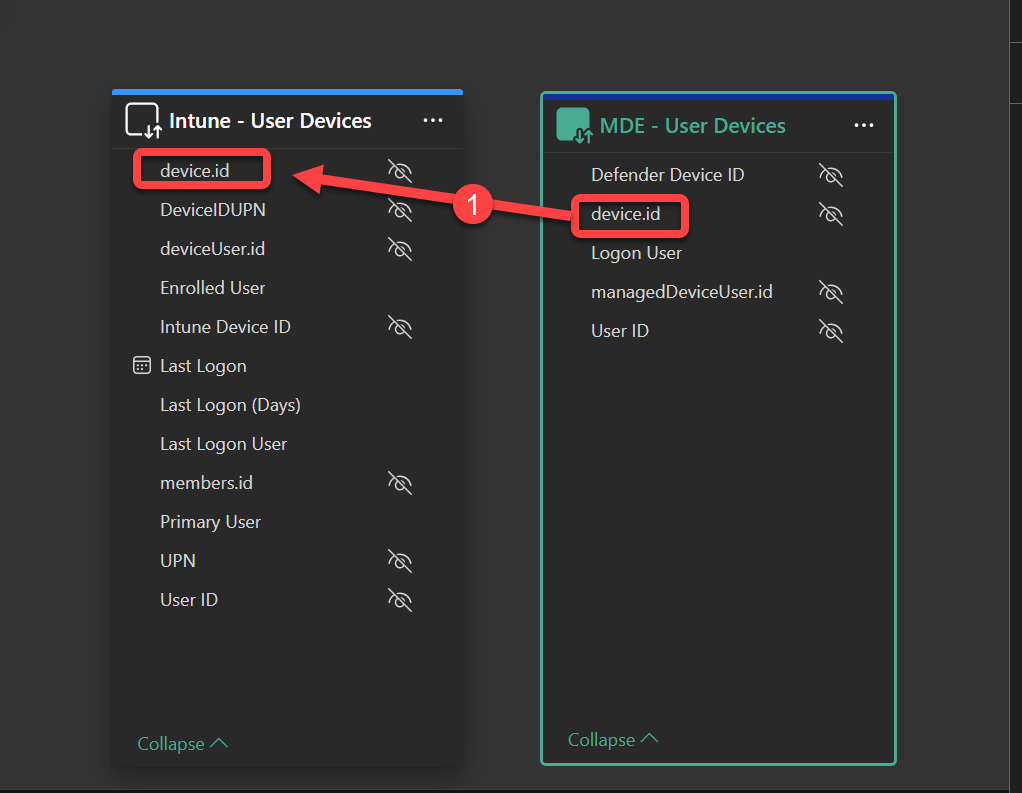Toggle visibility of Defender Device ID field

pyautogui.click(x=830, y=175)
